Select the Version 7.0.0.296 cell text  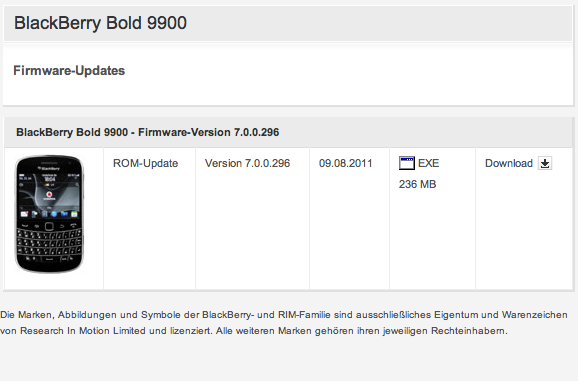247,163
